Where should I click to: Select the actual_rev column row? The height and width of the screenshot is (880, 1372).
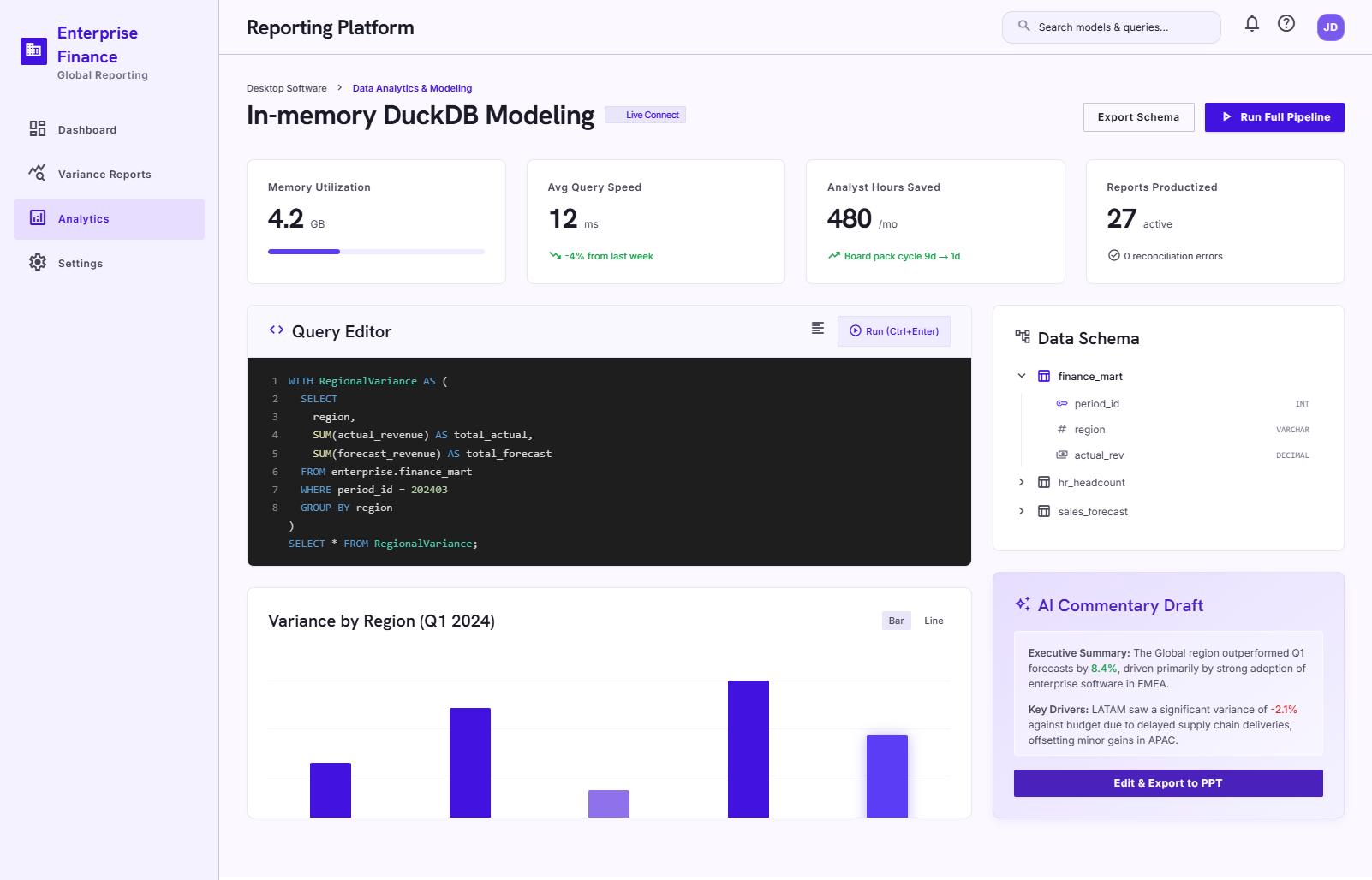(x=1182, y=455)
